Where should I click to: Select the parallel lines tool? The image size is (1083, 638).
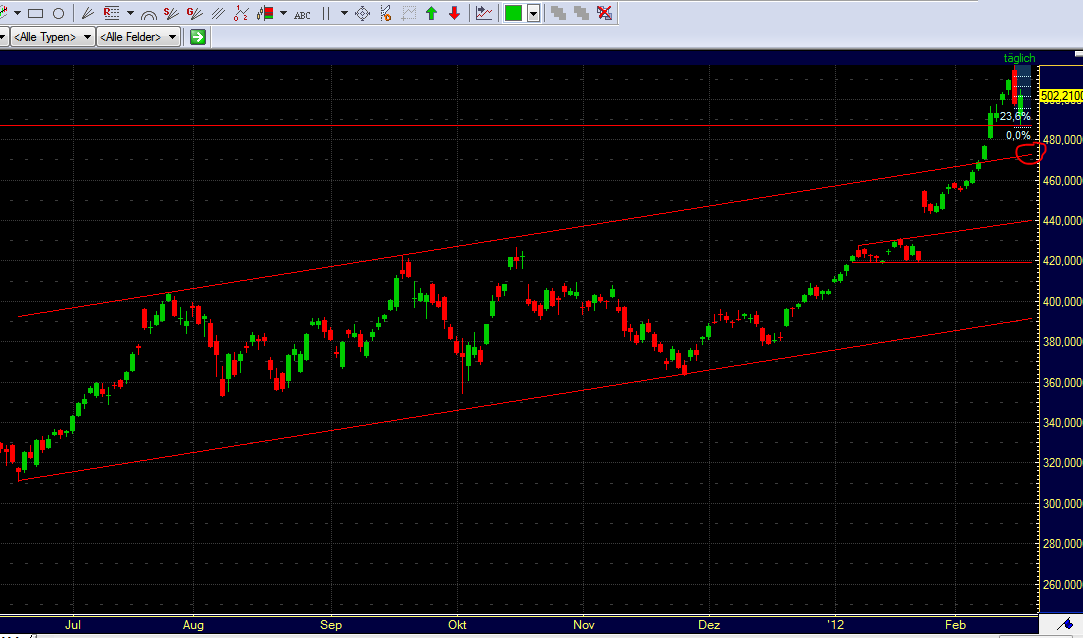pos(218,13)
